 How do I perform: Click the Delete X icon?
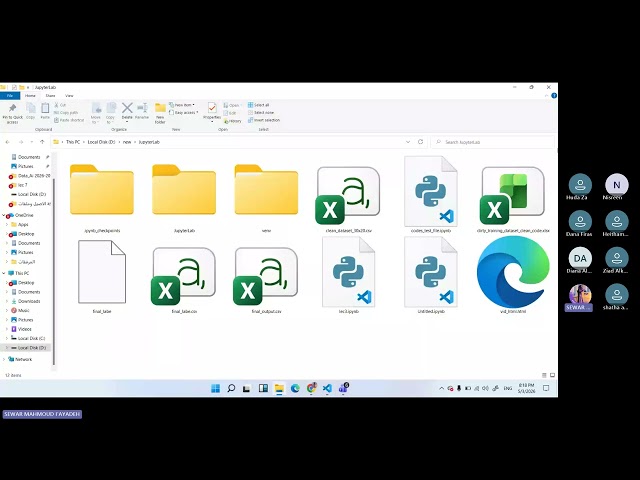tap(127, 108)
